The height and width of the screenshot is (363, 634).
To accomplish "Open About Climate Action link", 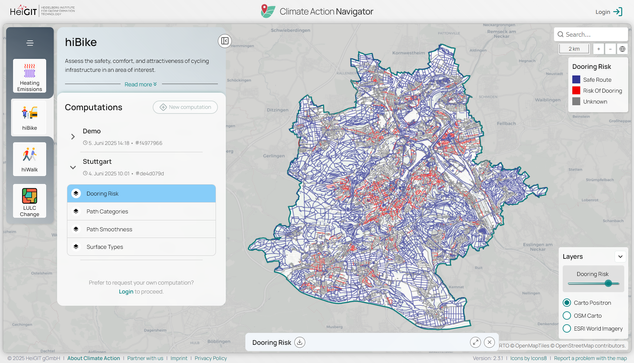I will pyautogui.click(x=93, y=358).
